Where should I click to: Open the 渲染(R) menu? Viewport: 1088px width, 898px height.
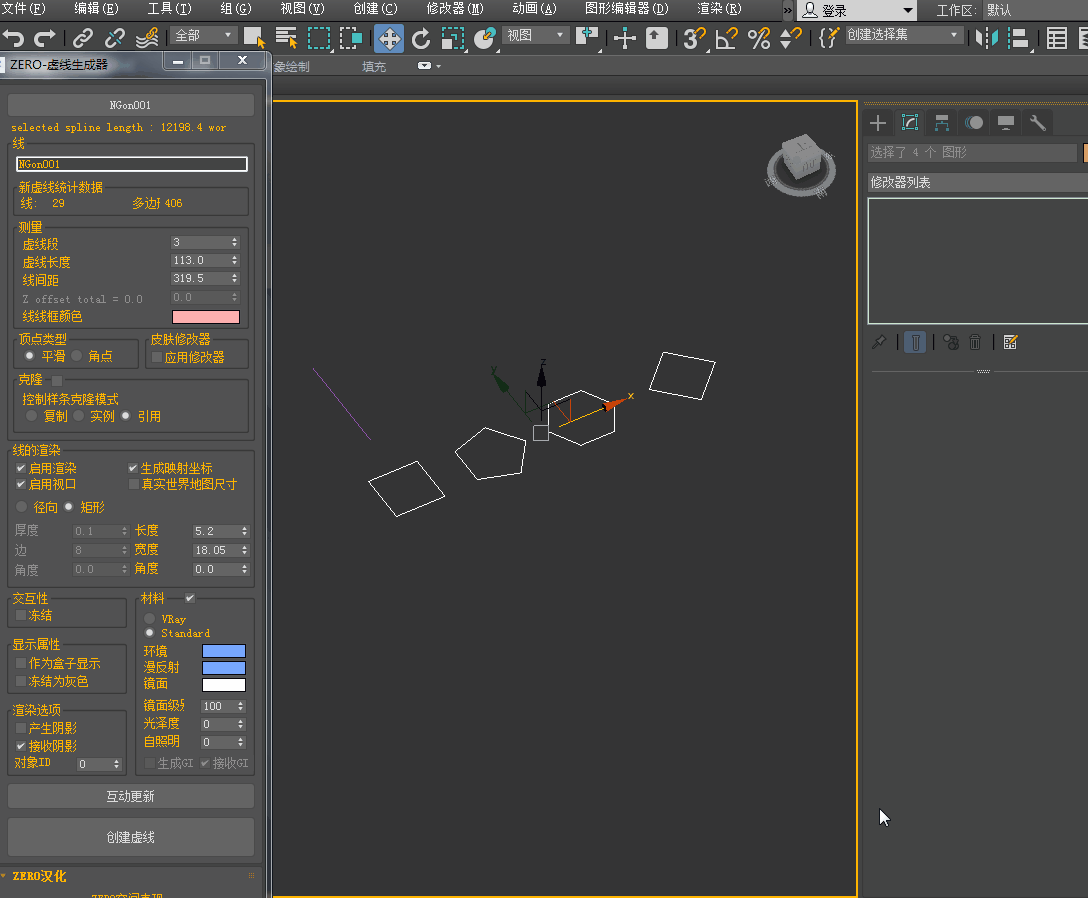click(x=719, y=9)
